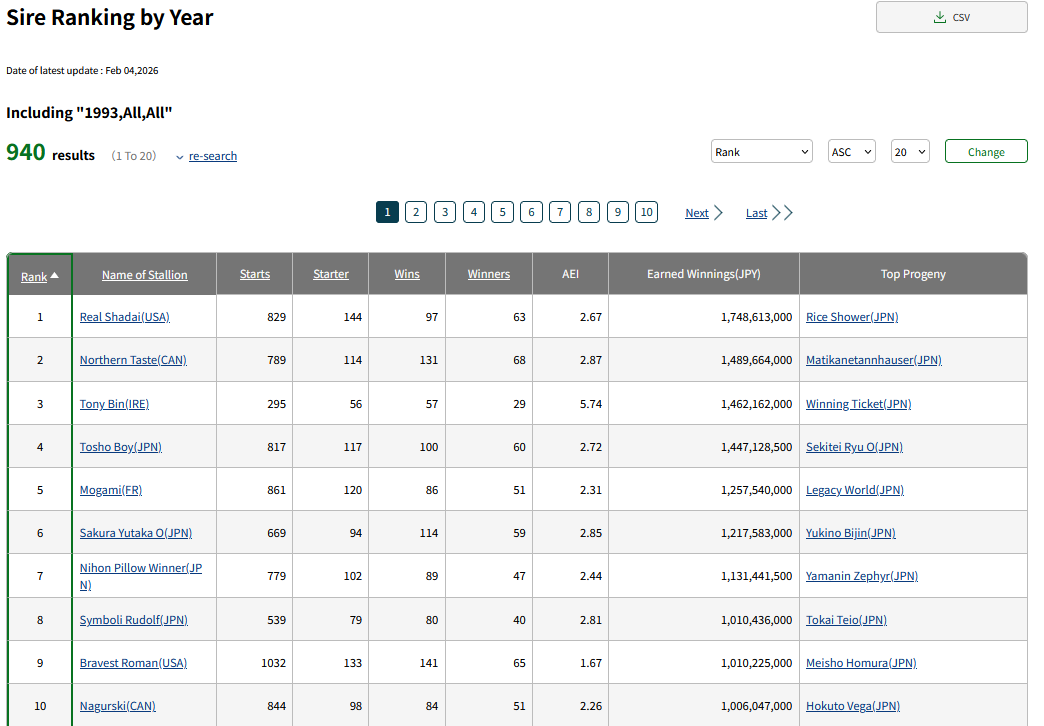Viewport: 1044px width, 726px height.
Task: Click the Next page link
Action: (x=697, y=213)
